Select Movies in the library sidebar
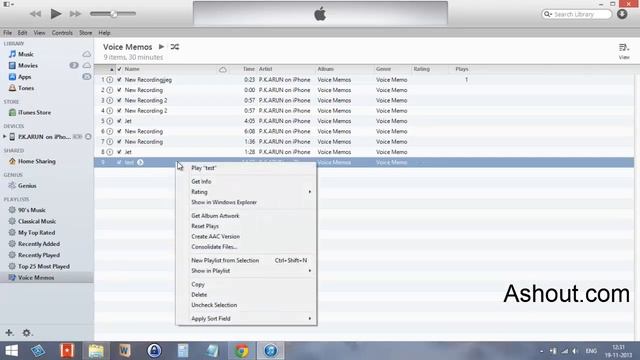Viewport: 640px width, 360px height. [28, 65]
